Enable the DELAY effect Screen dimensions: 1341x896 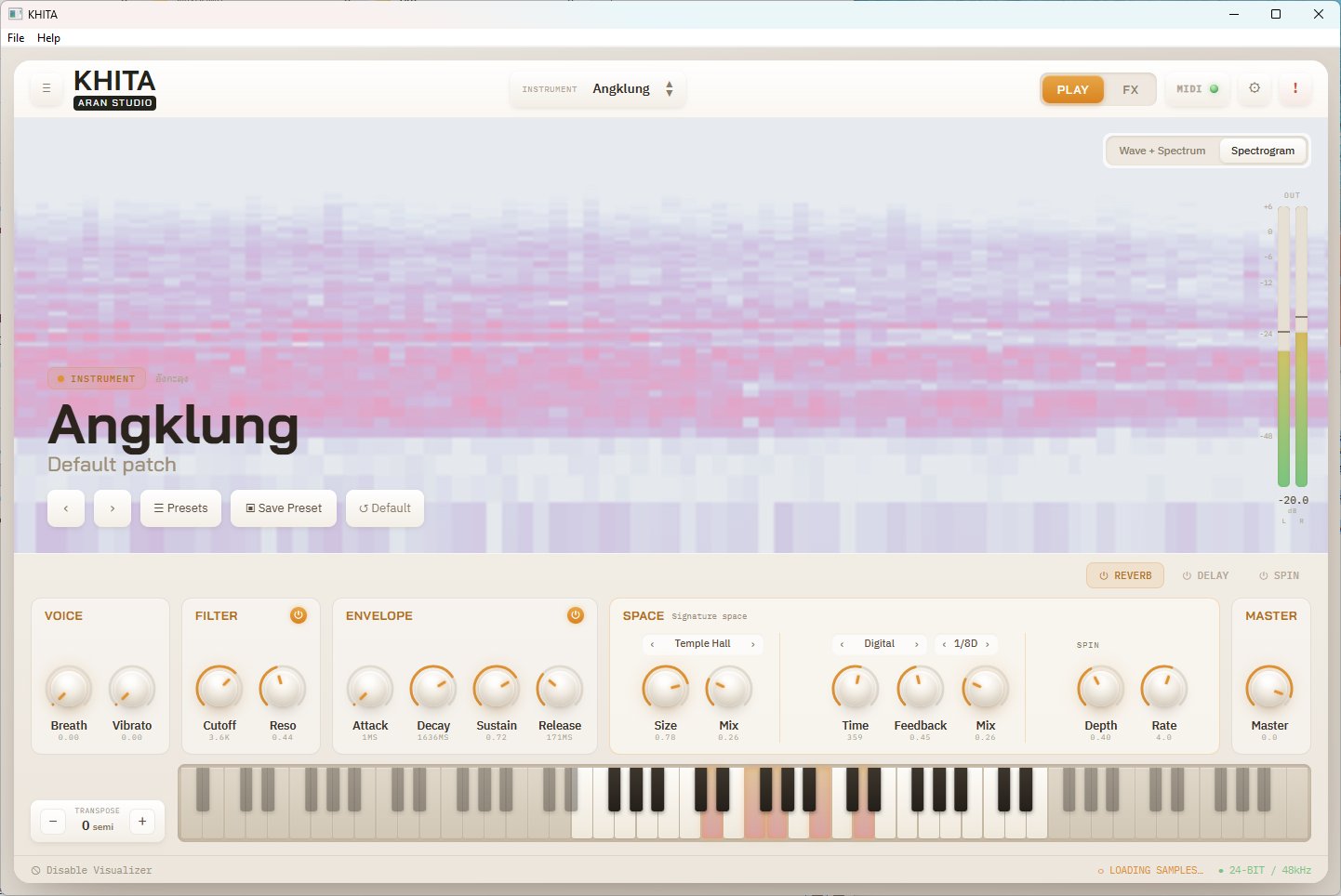click(1205, 575)
